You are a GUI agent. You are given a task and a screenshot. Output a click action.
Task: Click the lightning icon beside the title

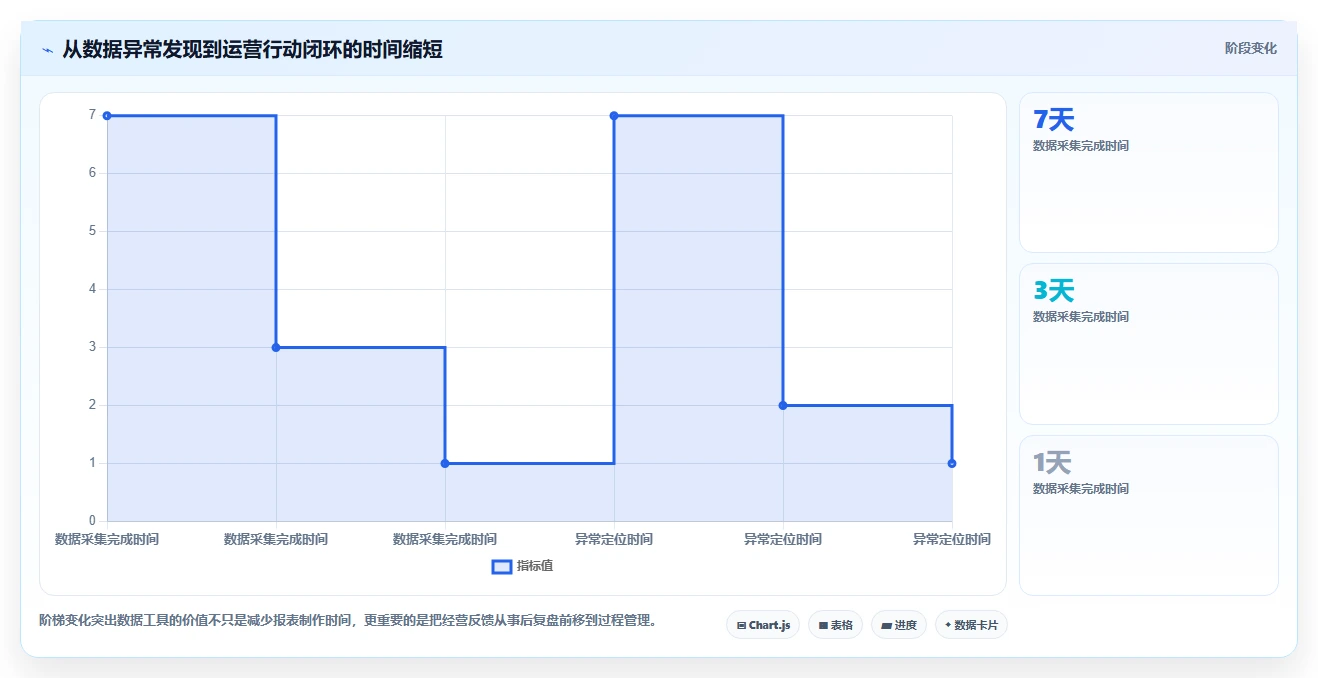pos(47,50)
